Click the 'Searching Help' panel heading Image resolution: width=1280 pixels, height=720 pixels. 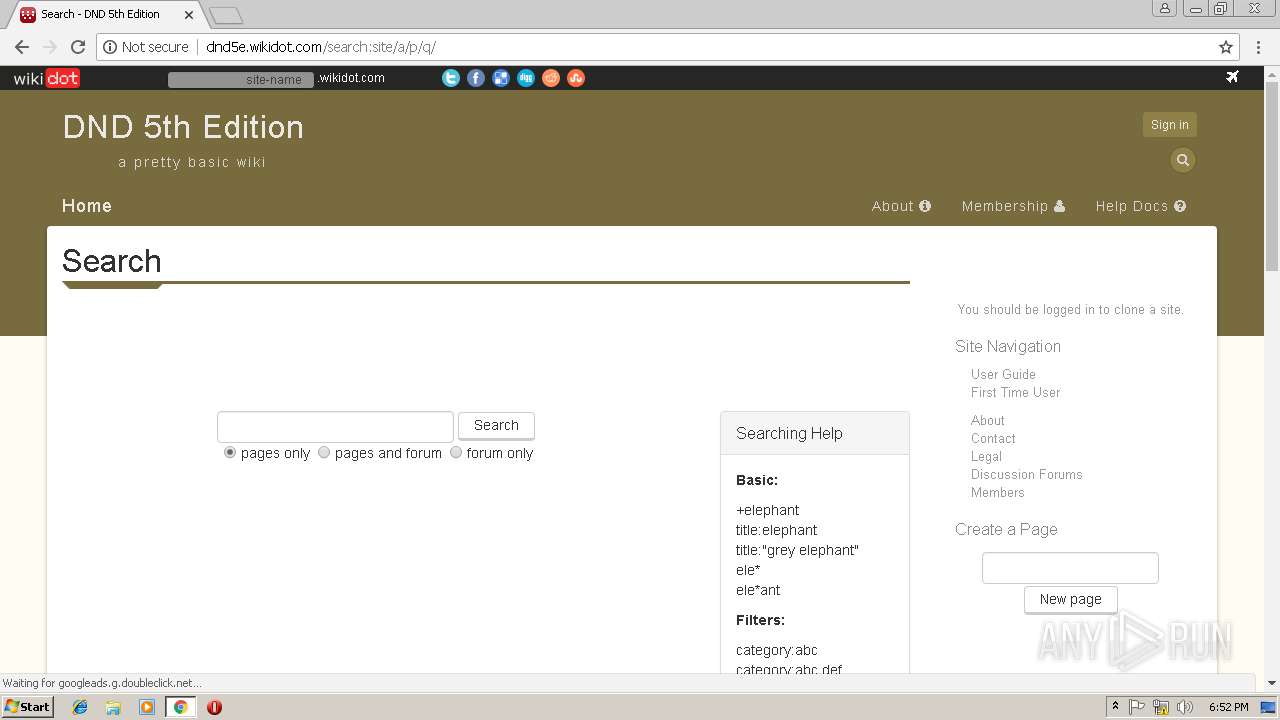click(x=789, y=433)
